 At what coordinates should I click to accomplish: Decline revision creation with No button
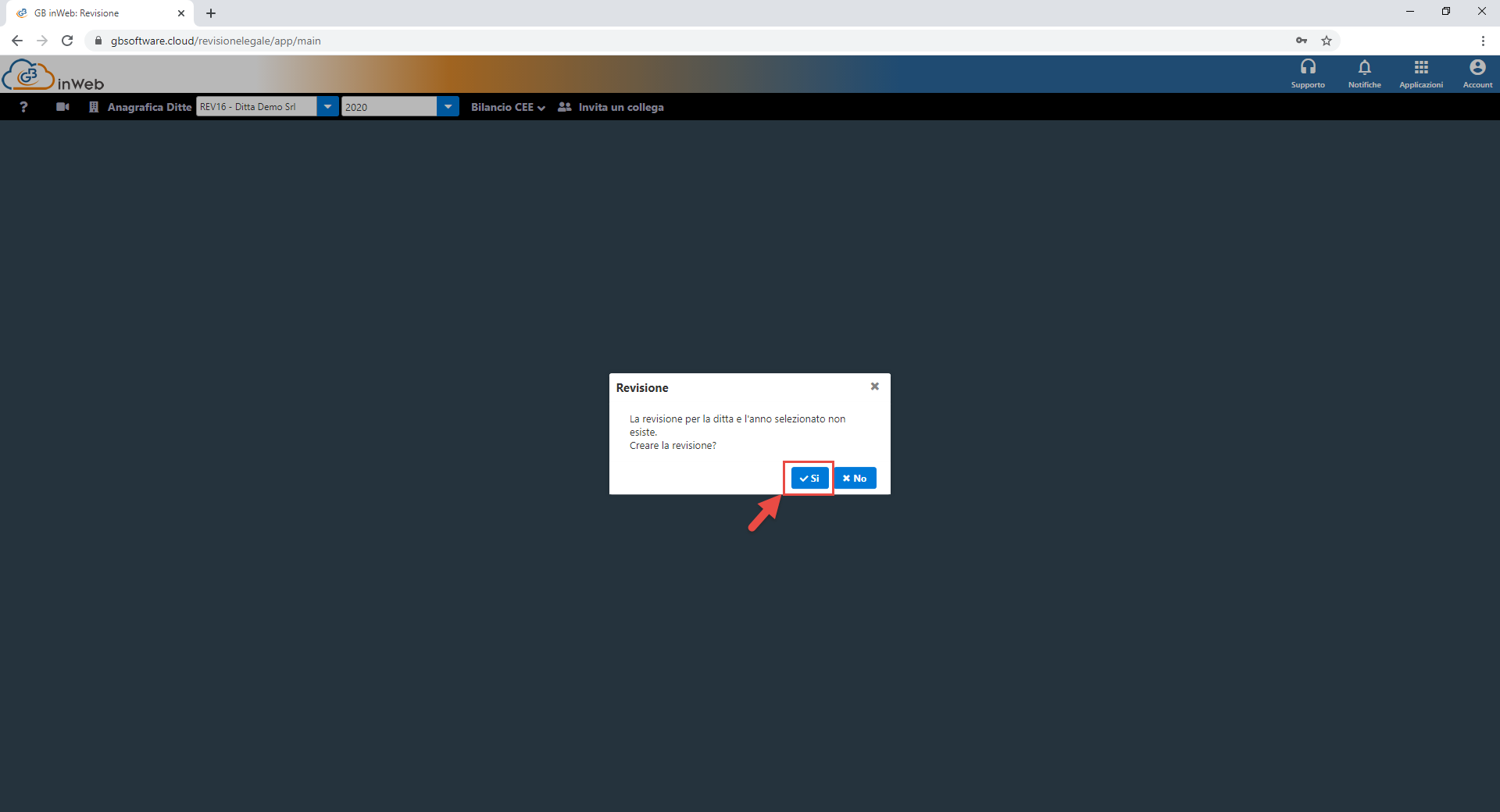coord(855,478)
